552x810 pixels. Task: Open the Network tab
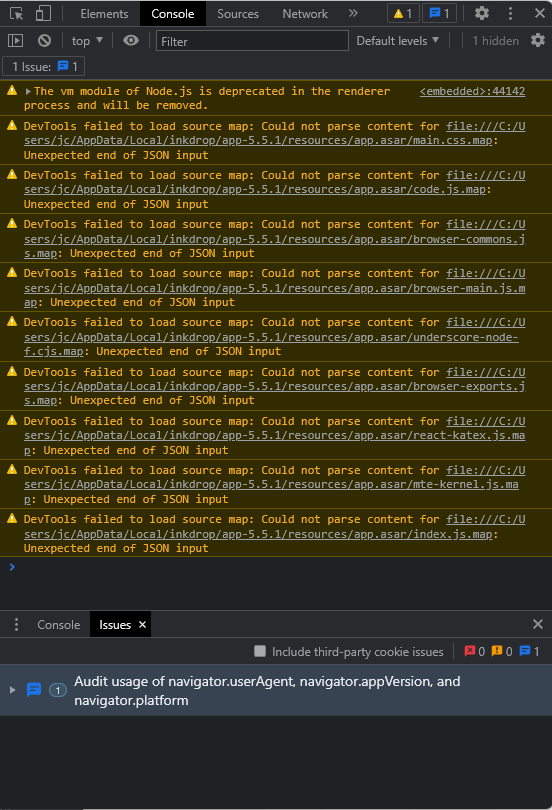(x=305, y=14)
